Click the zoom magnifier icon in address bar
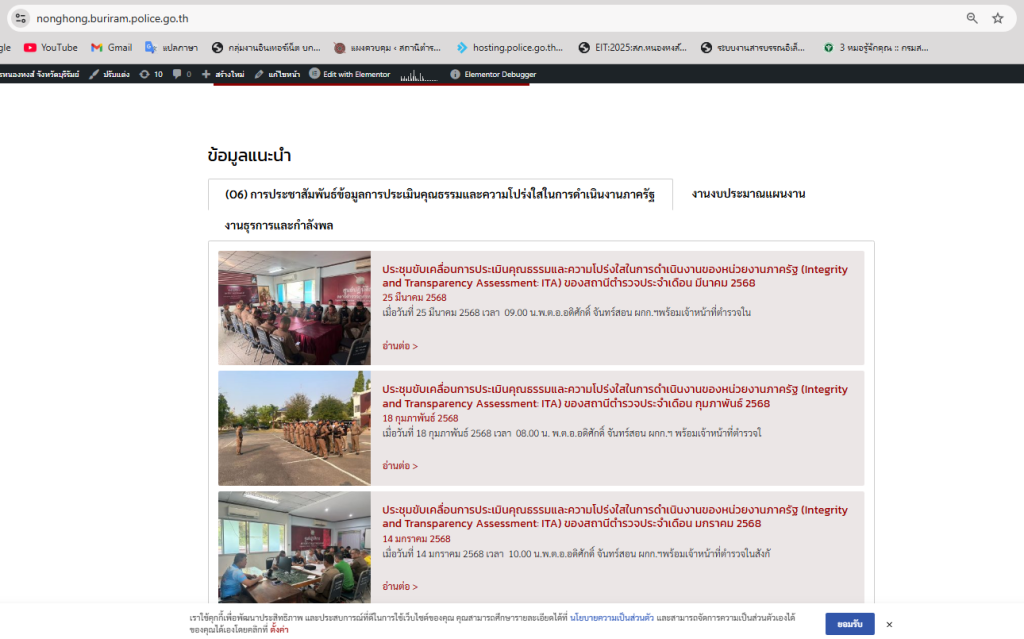 point(972,18)
